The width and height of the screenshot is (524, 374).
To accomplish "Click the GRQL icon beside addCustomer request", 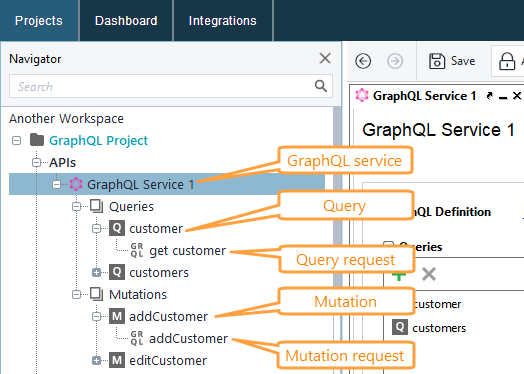I will point(137,338).
